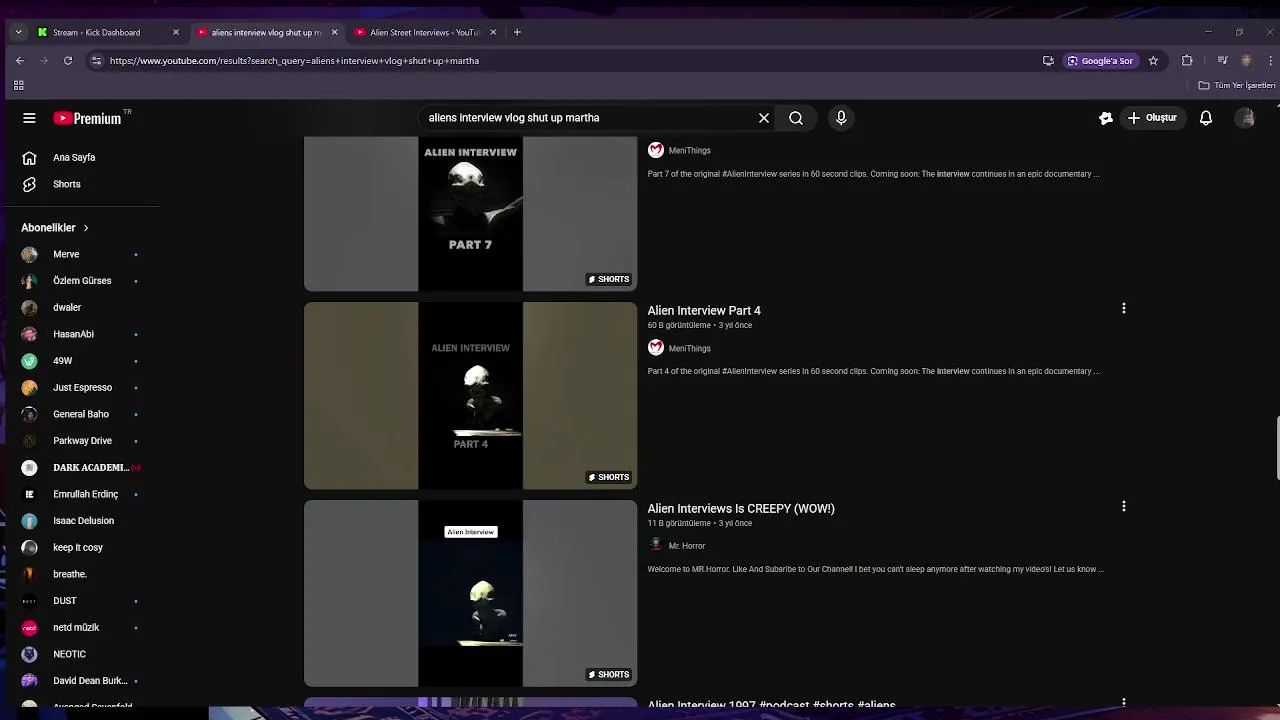1280x720 pixels.
Task: Click the browser address bar URL
Action: [294, 61]
